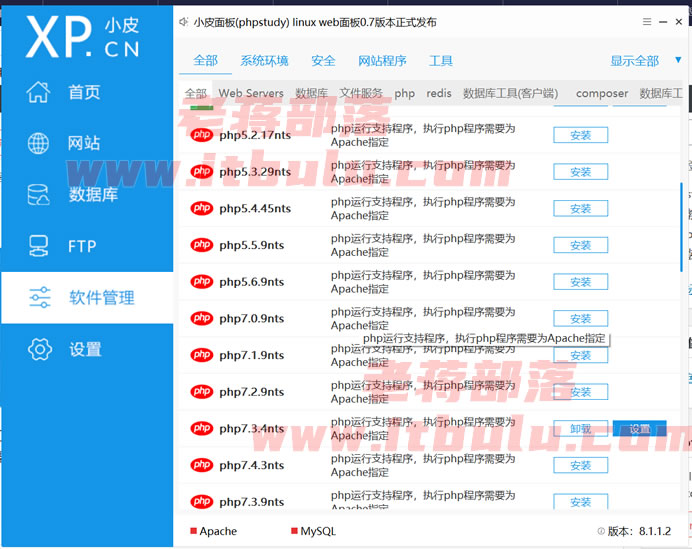Image resolution: width=692 pixels, height=549 pixels.
Task: Click the Apache status indicator
Action: (x=214, y=531)
